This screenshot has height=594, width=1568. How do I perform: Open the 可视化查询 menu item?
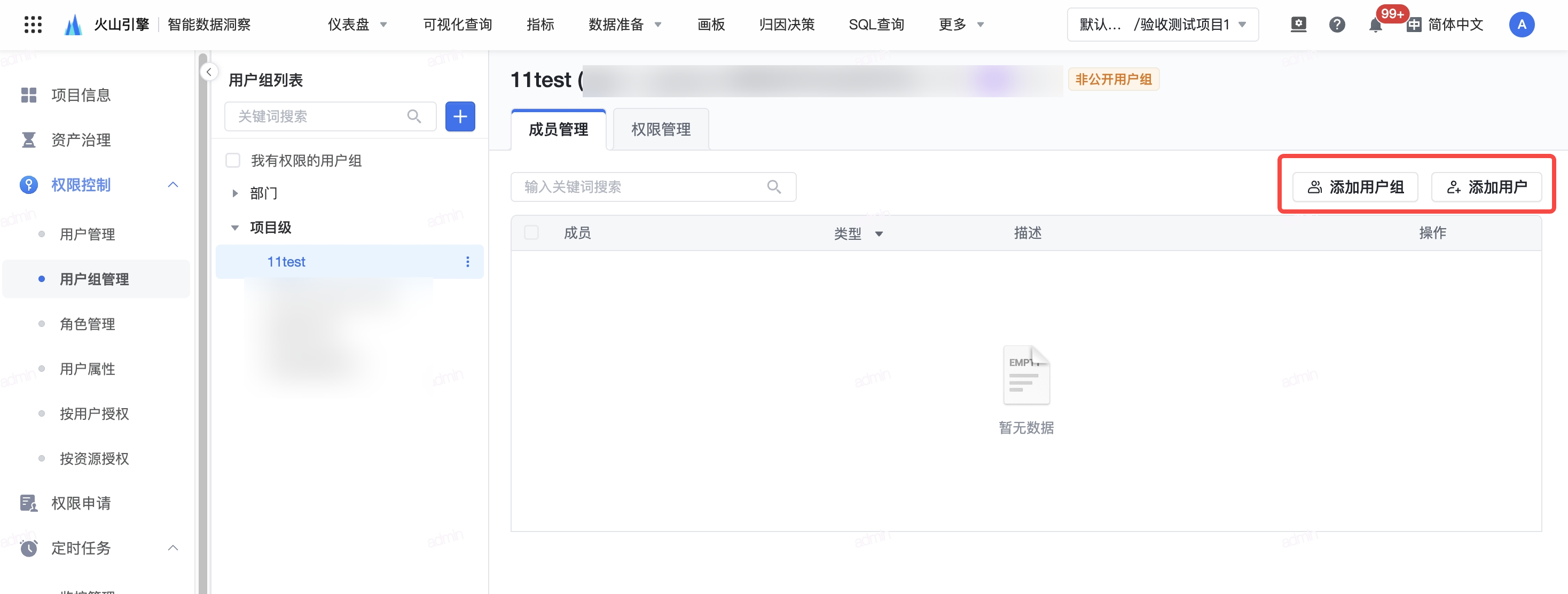point(457,25)
